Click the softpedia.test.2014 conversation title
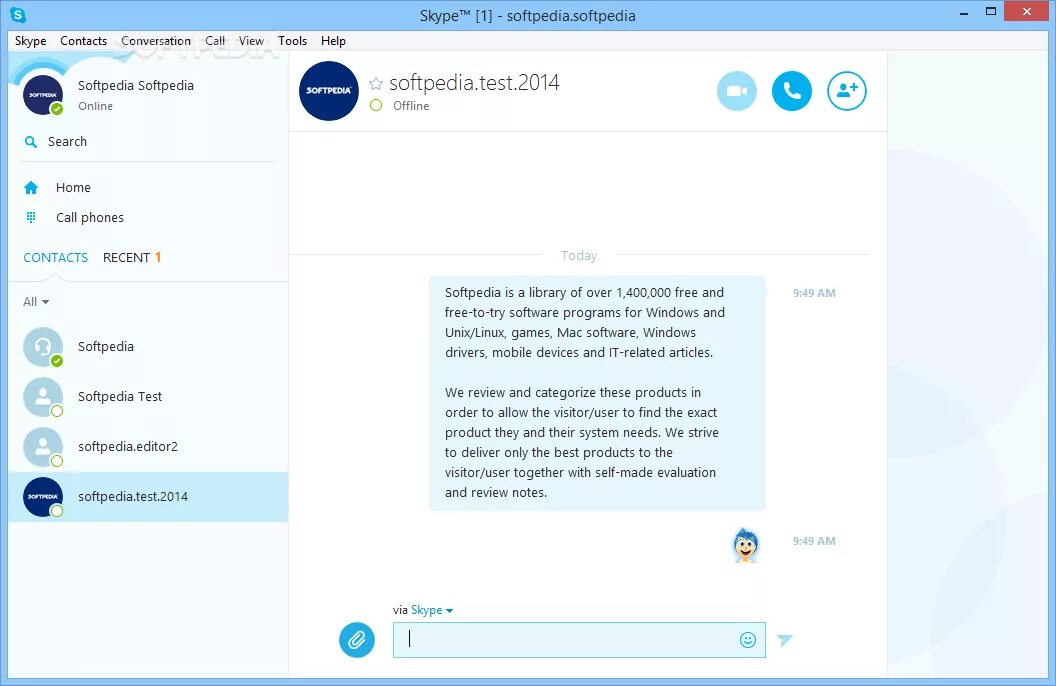The height and width of the screenshot is (686, 1056). point(474,83)
